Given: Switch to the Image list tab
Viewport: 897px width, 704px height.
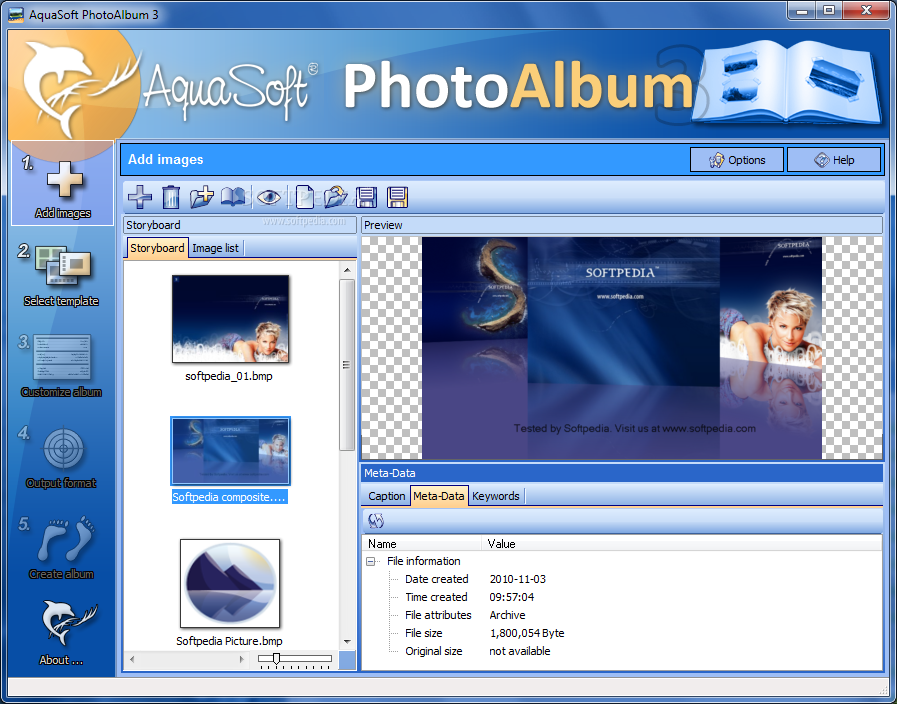Looking at the screenshot, I should [215, 248].
